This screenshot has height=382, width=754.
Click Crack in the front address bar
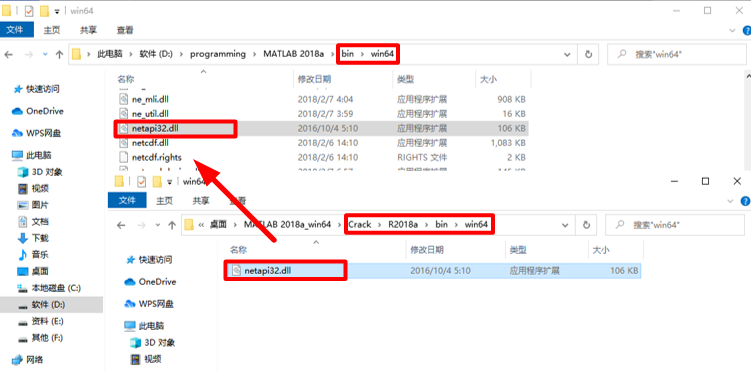pyautogui.click(x=360, y=224)
